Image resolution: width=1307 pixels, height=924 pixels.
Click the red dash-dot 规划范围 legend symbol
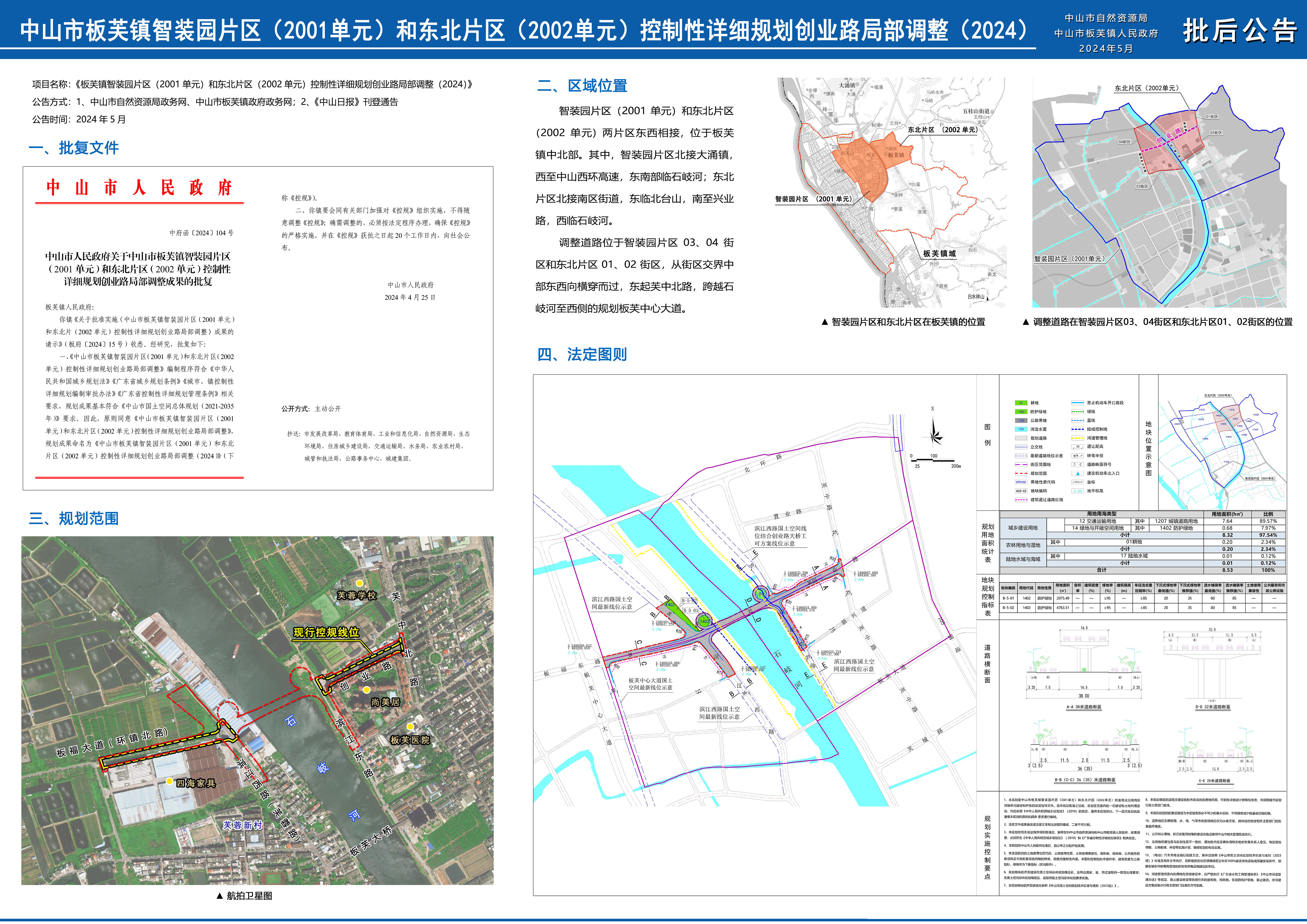(x=1021, y=473)
